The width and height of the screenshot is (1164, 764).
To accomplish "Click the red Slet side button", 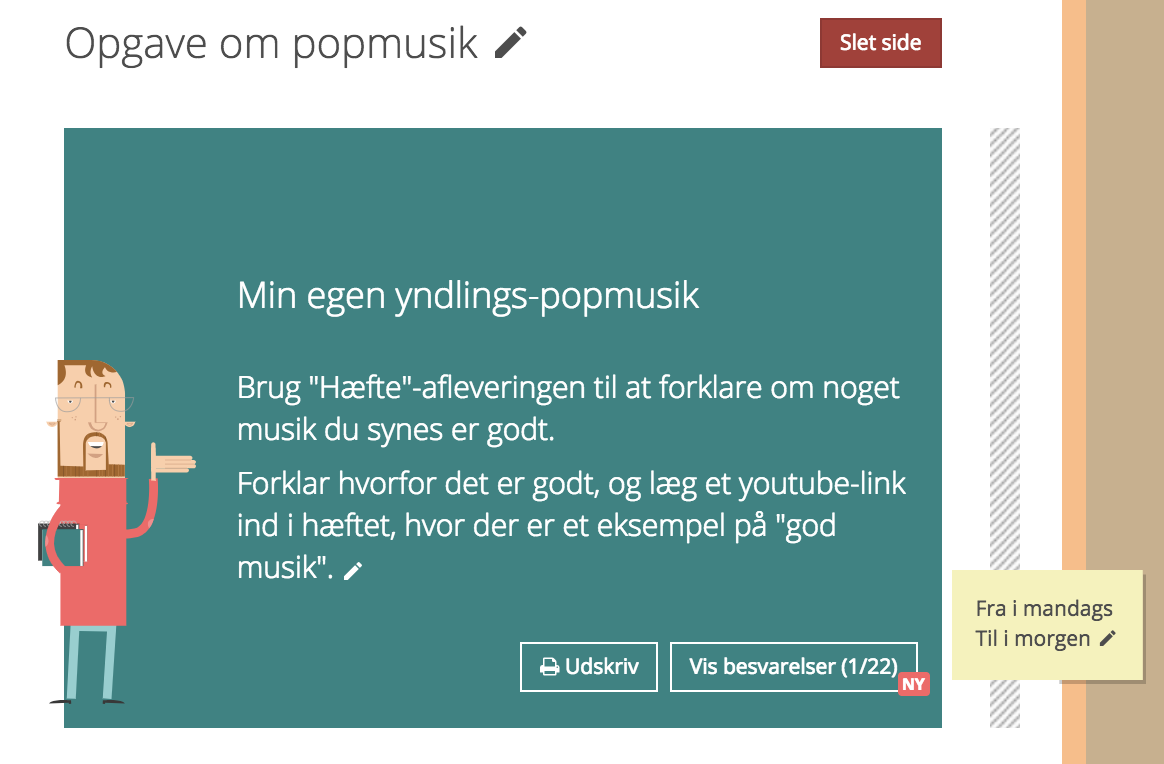I will pyautogui.click(x=880, y=43).
